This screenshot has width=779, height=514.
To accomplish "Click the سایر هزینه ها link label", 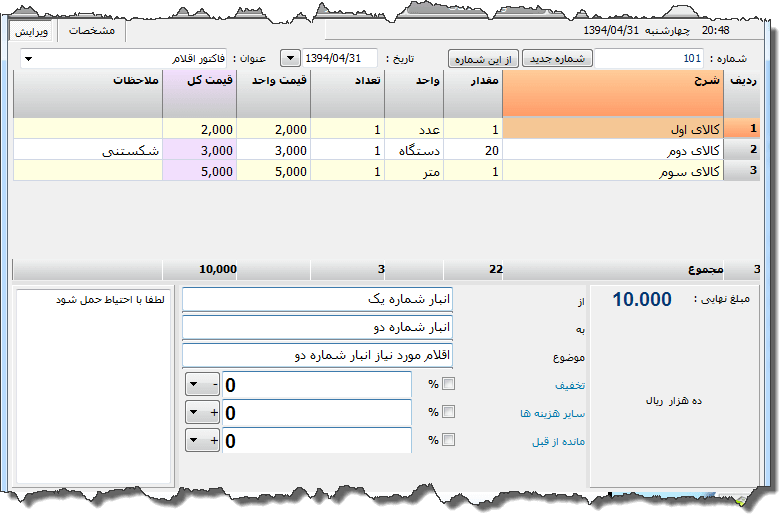I will (552, 413).
